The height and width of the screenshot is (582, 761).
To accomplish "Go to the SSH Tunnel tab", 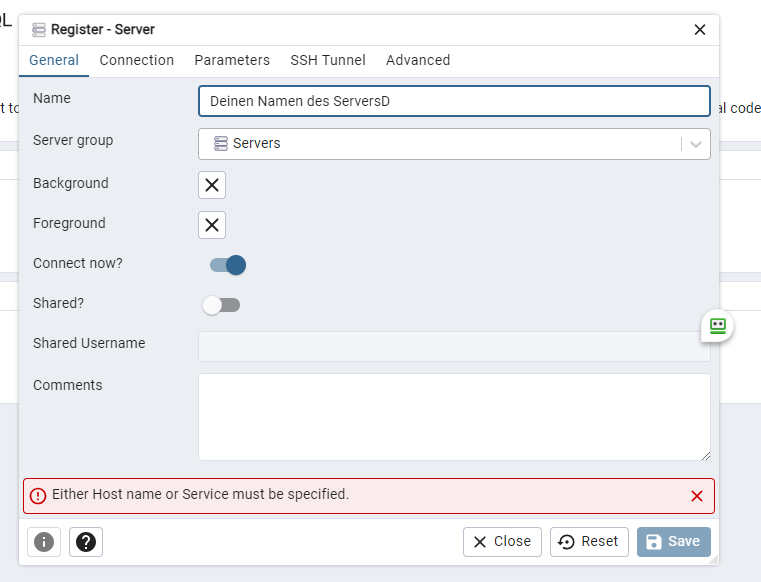I will tap(328, 60).
